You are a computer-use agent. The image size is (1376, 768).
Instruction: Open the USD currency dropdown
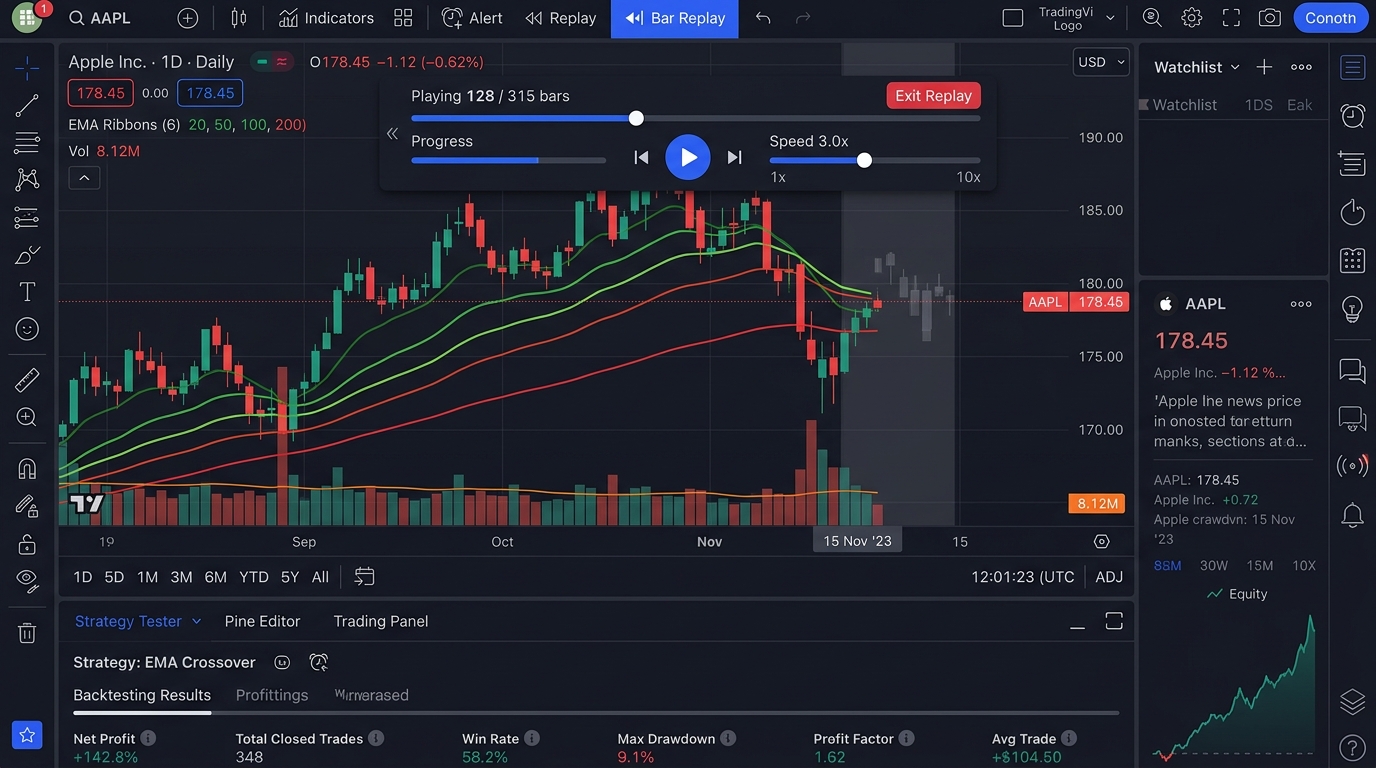pyautogui.click(x=1101, y=62)
